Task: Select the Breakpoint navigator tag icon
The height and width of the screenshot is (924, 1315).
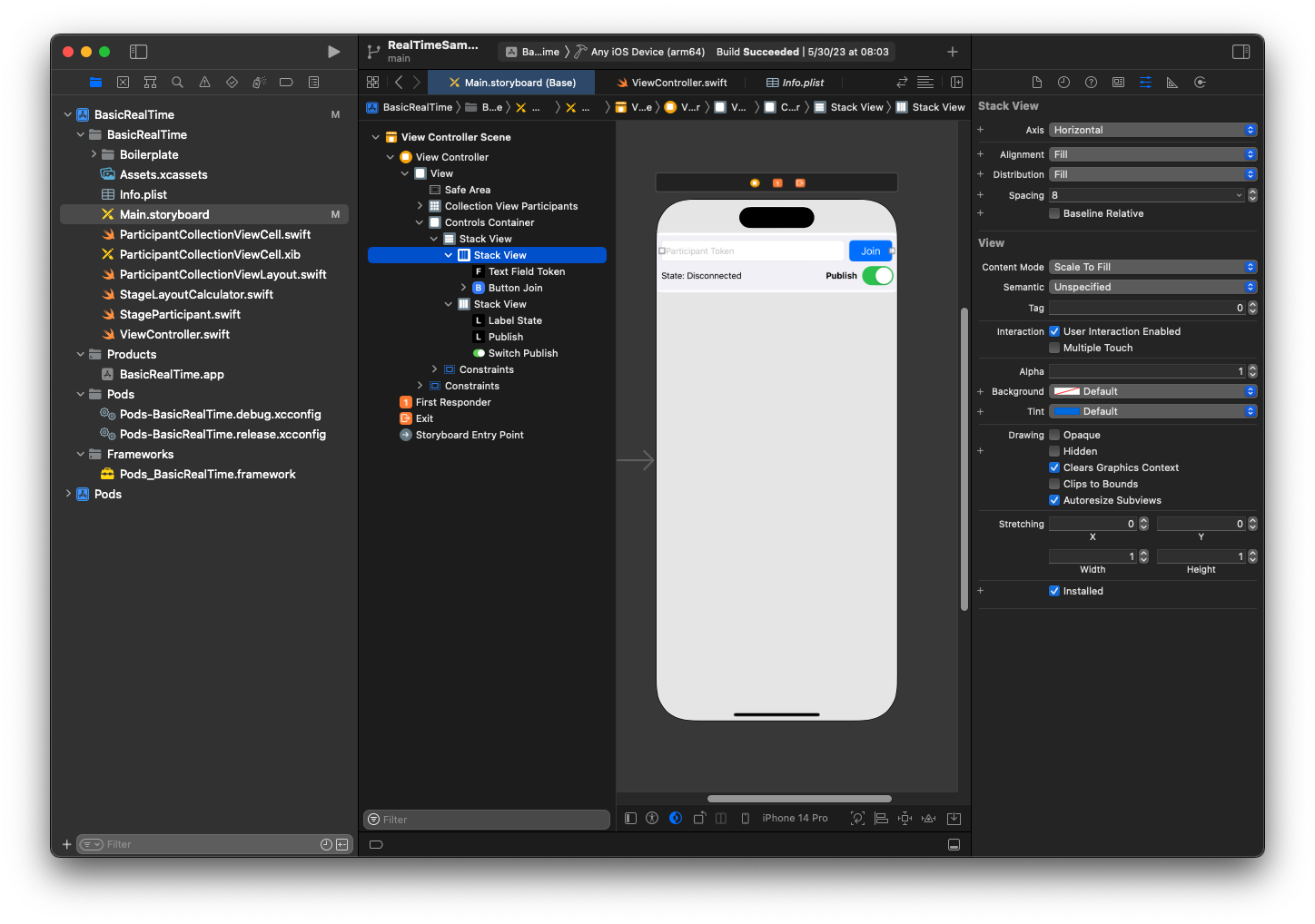Action: point(286,82)
